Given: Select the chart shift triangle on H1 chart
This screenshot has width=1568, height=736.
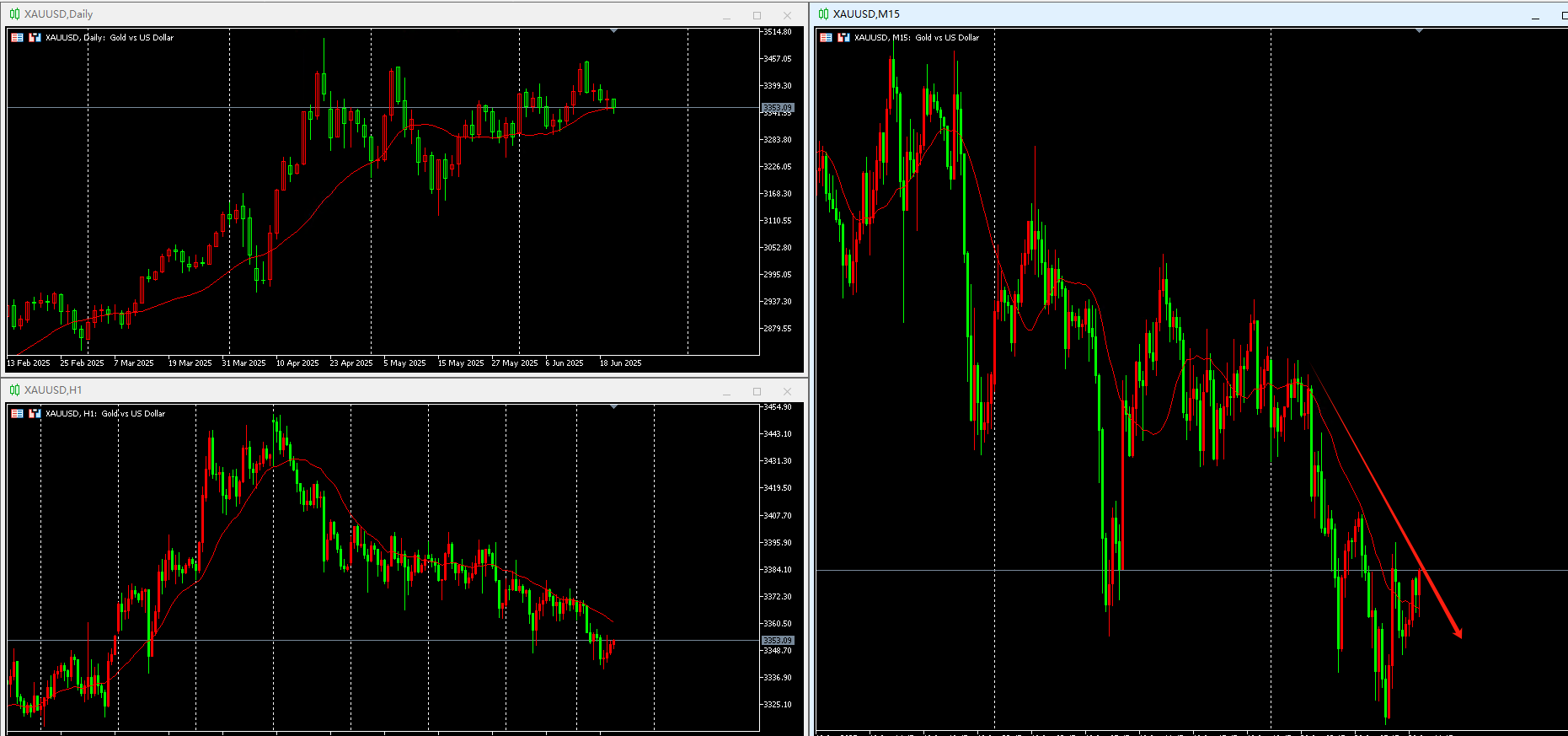Looking at the screenshot, I should (x=613, y=406).
